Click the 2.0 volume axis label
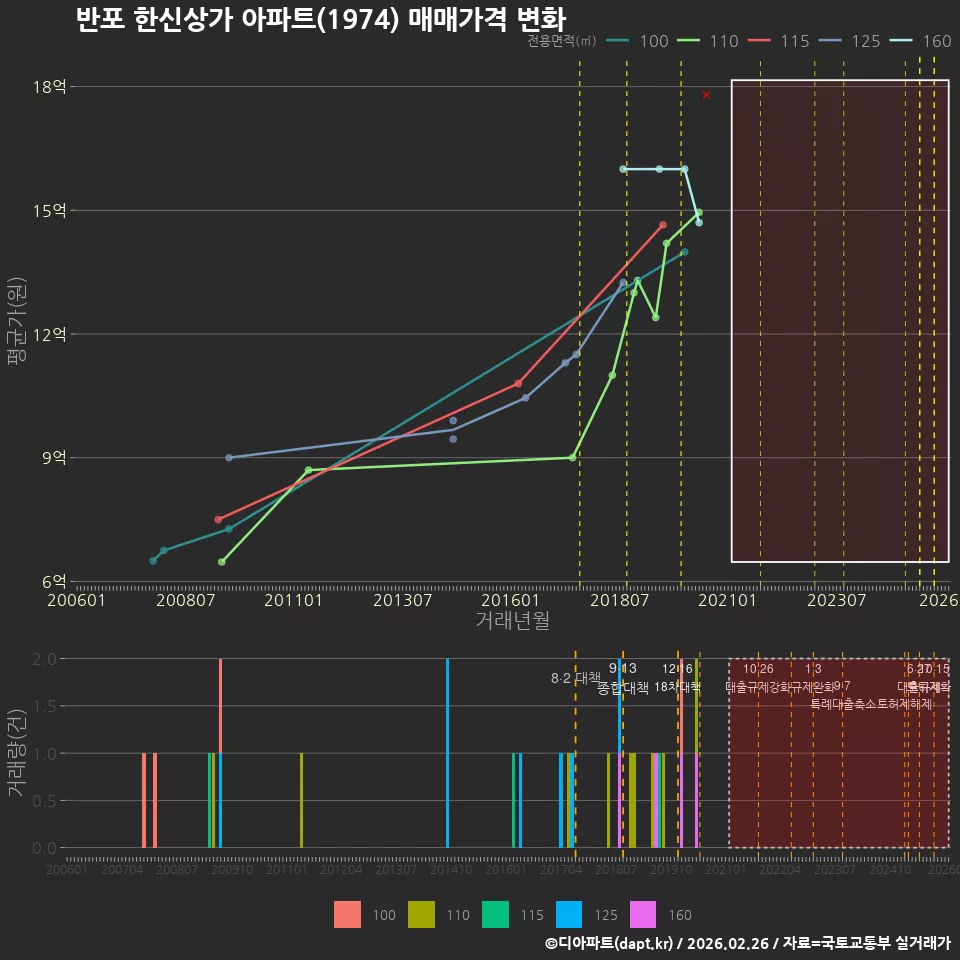 (44, 659)
